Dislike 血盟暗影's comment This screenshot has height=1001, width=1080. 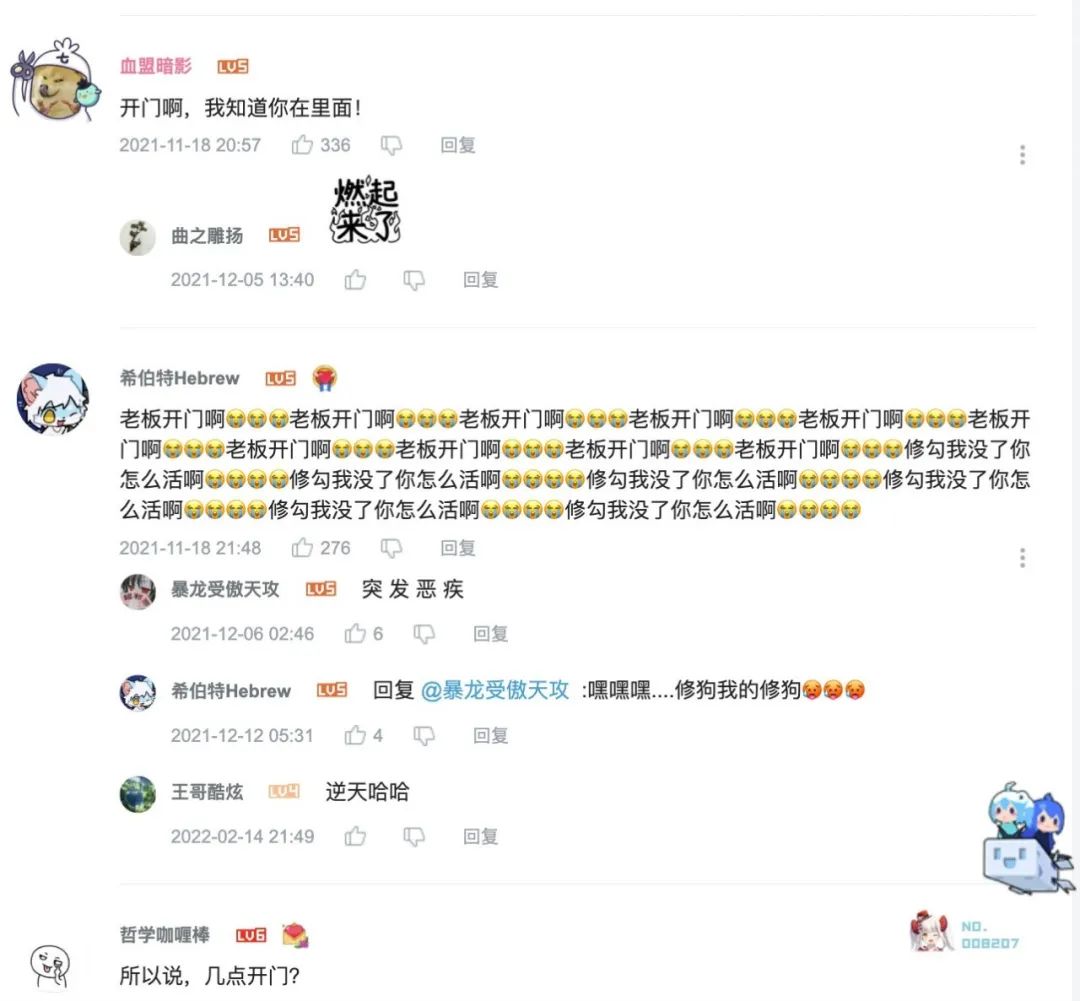click(x=391, y=145)
